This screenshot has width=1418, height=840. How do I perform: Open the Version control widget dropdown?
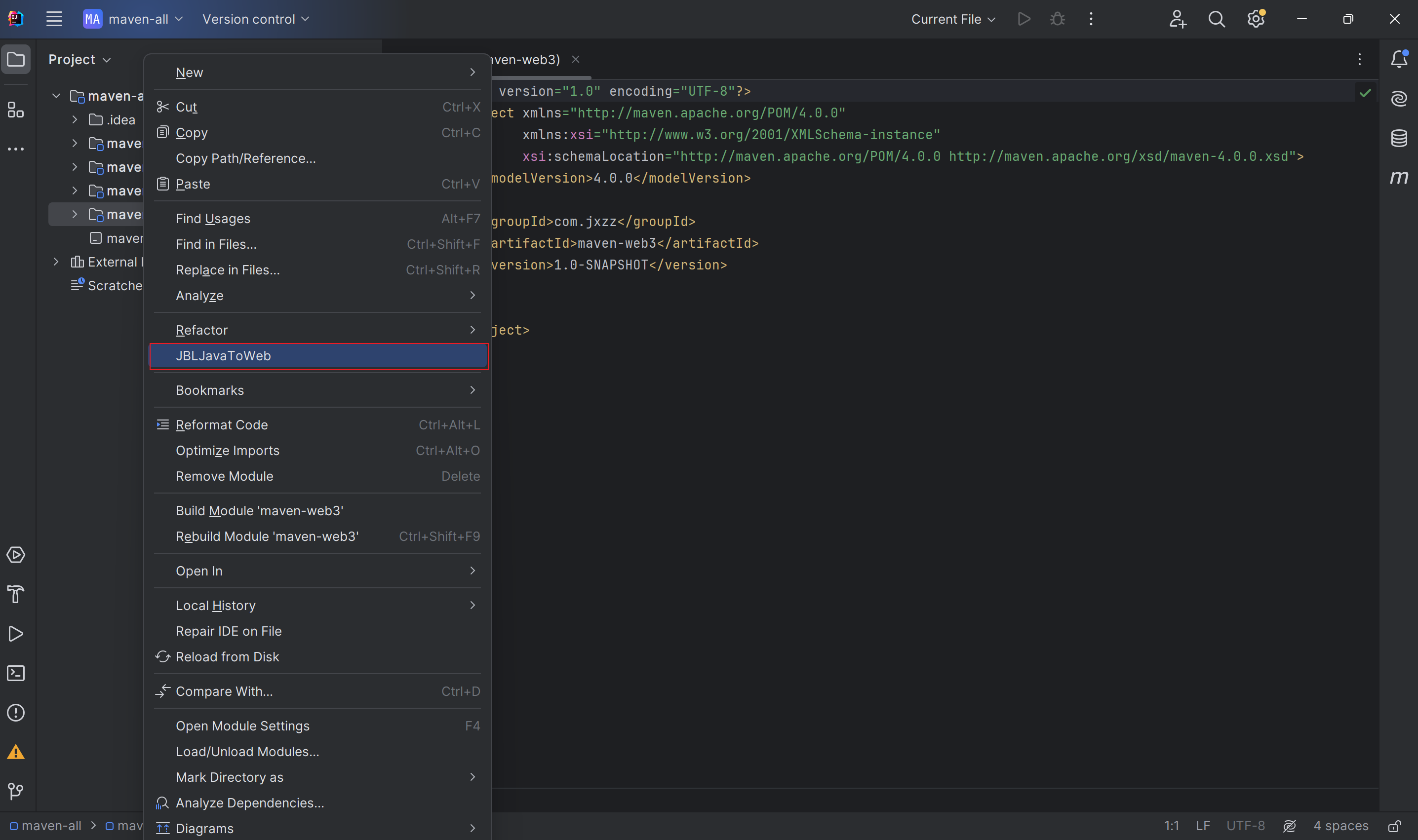(255, 19)
